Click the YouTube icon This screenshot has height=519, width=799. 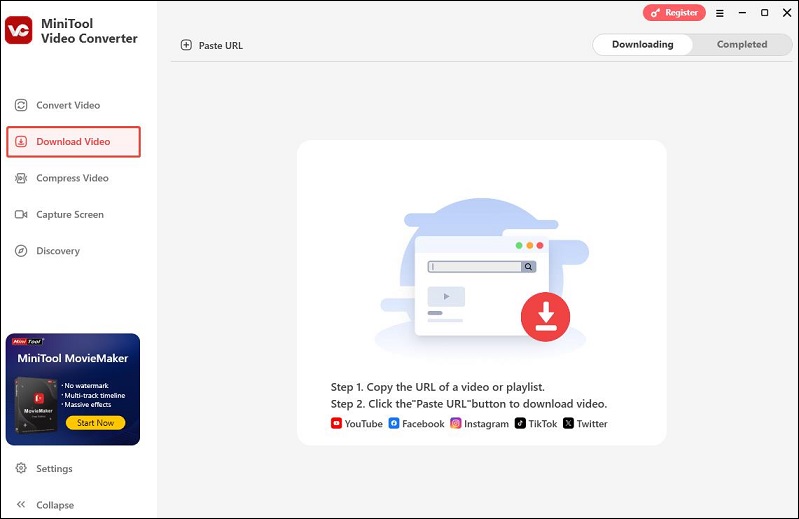(x=336, y=423)
